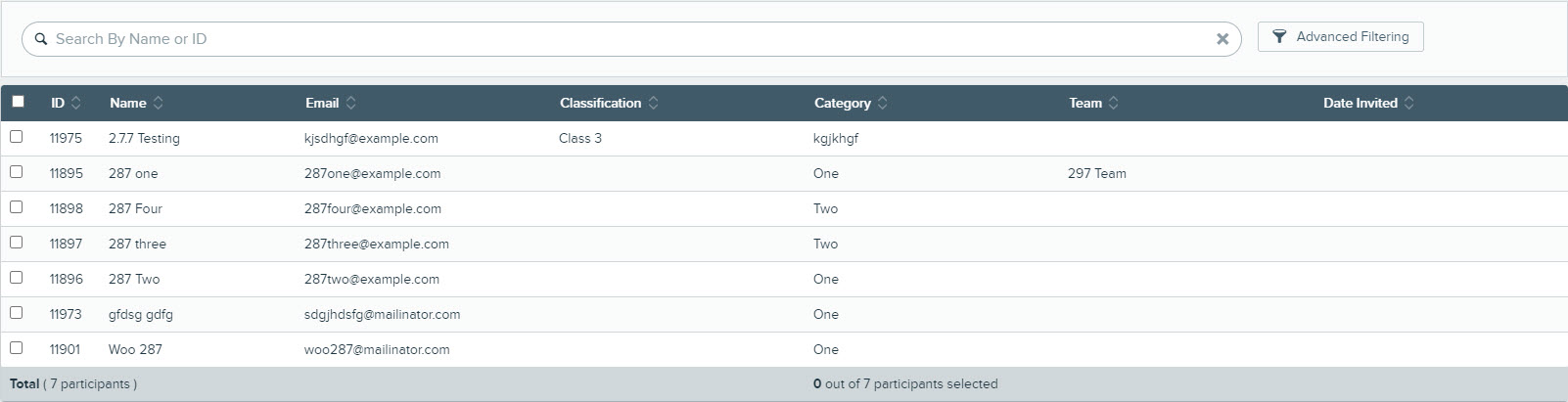Select the checkbox for participant 11895
Image resolution: width=1568 pixels, height=402 pixels.
click(17, 172)
